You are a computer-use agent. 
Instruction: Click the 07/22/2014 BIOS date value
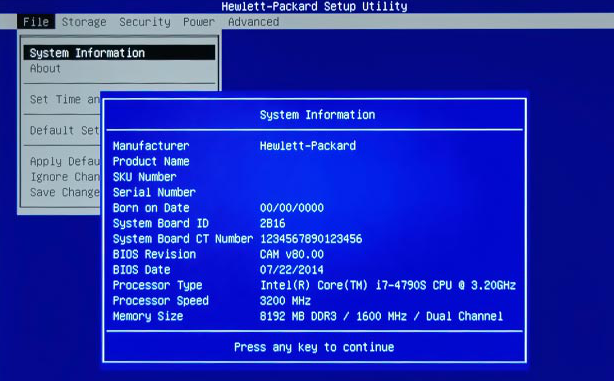coord(292,270)
